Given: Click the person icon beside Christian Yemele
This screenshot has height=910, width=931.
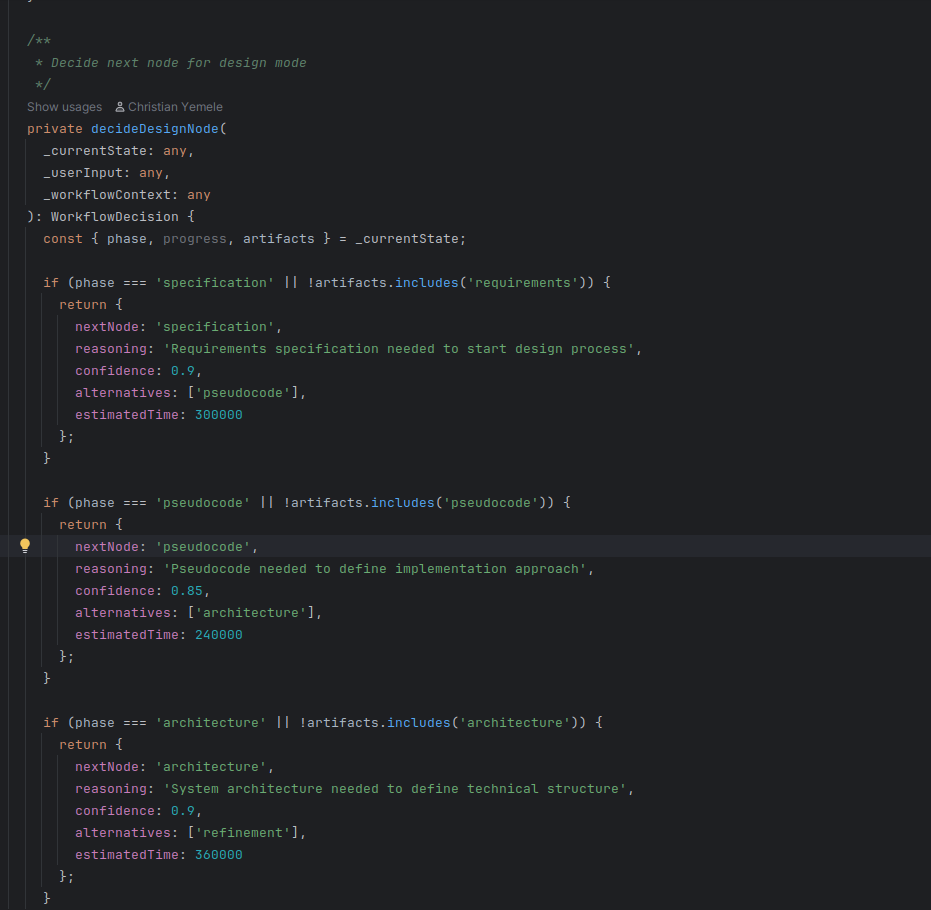Looking at the screenshot, I should (120, 107).
